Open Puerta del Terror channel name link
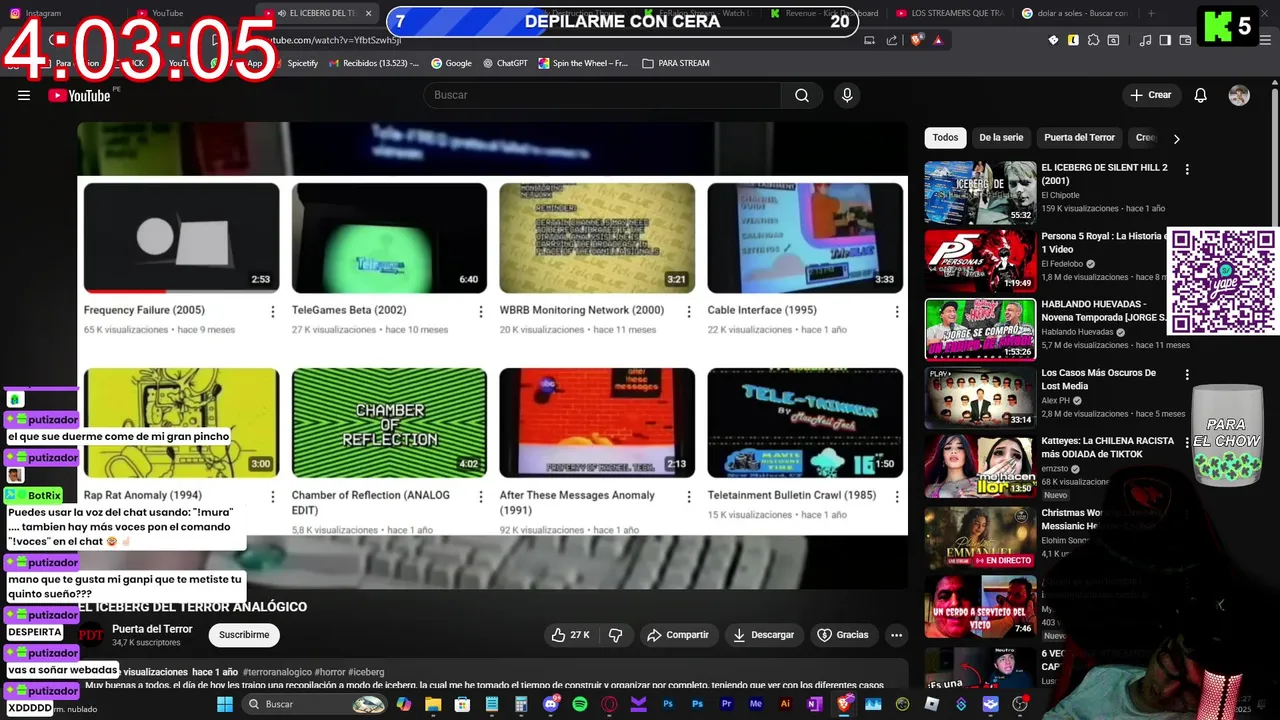Image resolution: width=1280 pixels, height=720 pixels. tap(152, 629)
